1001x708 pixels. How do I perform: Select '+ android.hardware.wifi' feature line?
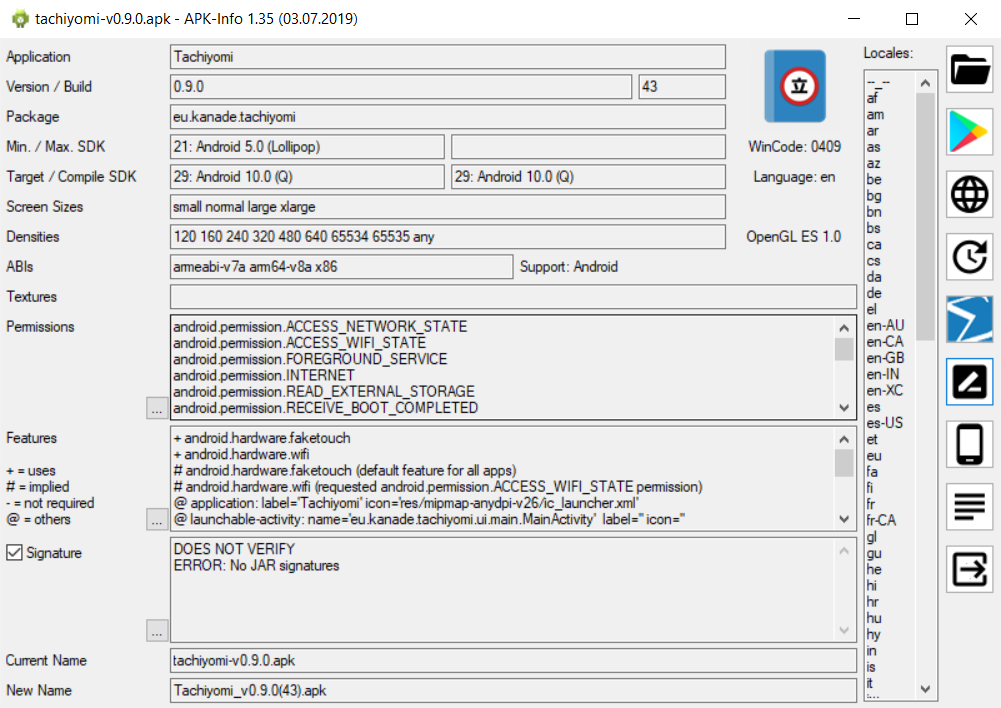pos(241,454)
